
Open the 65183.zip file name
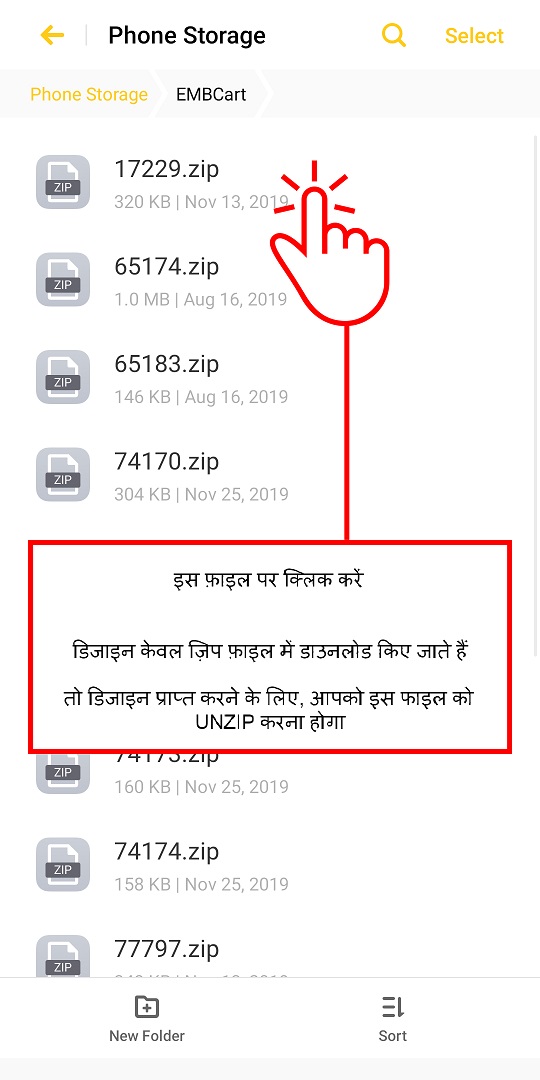point(167,364)
